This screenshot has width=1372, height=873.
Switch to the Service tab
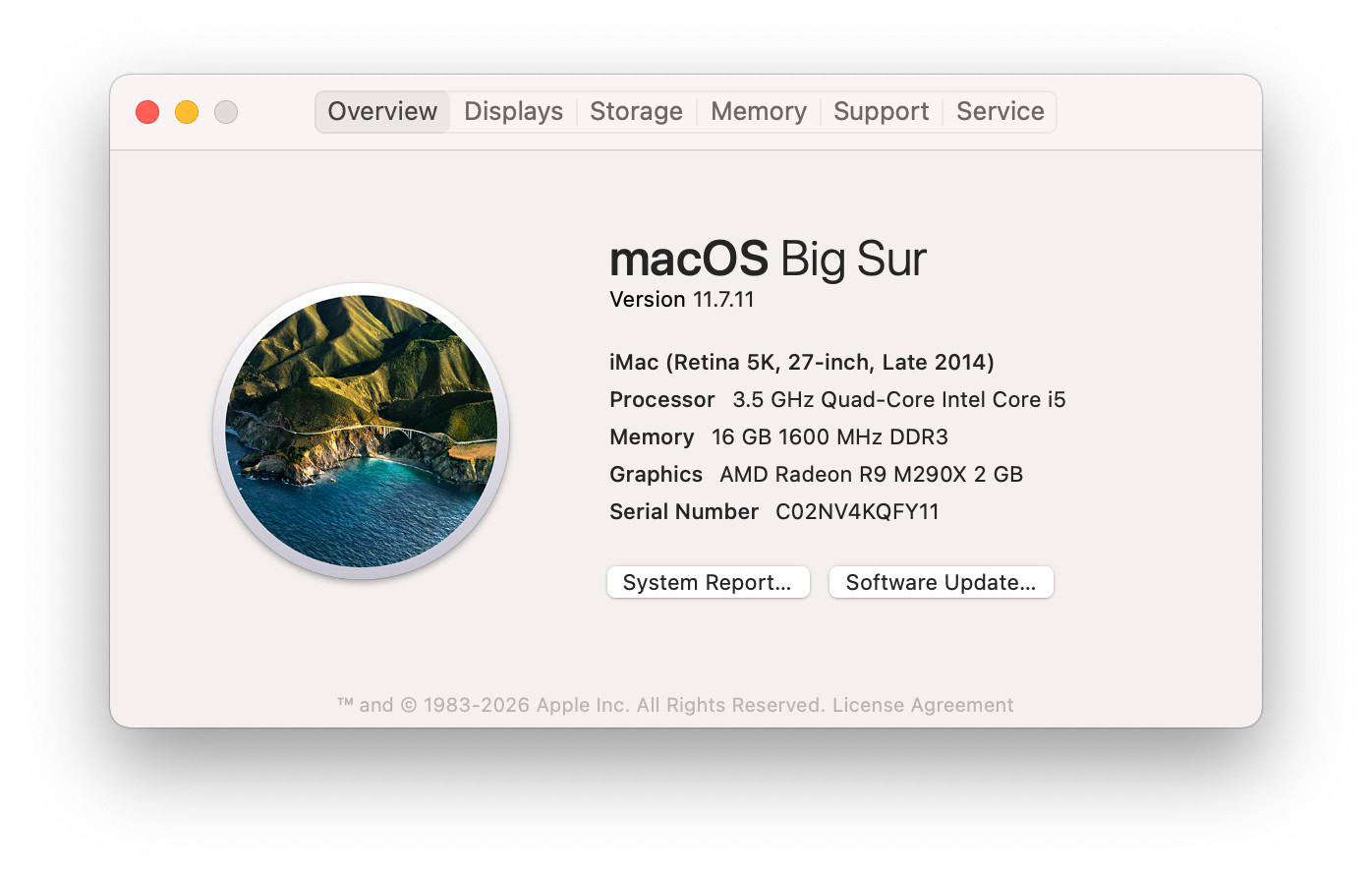[x=1000, y=112]
